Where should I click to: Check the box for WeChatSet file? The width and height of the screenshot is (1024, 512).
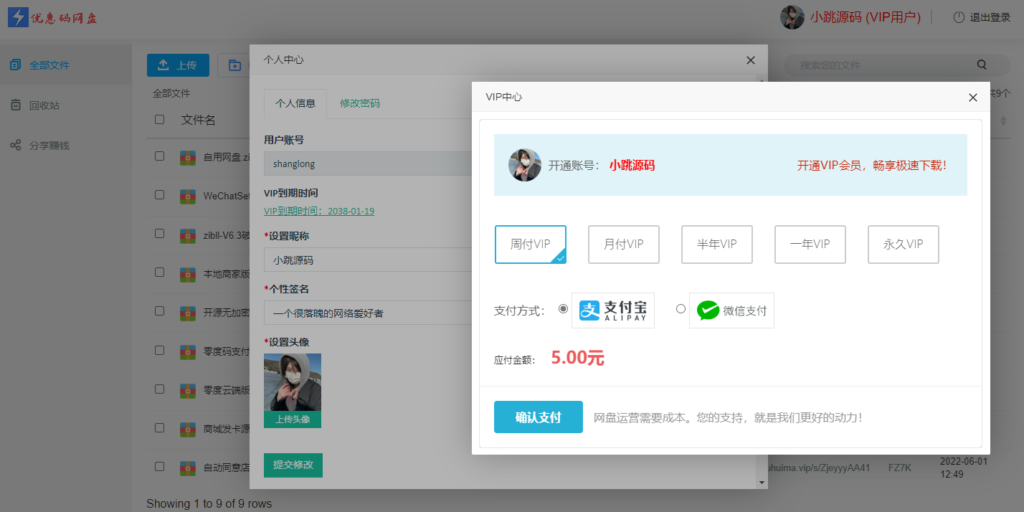click(159, 195)
